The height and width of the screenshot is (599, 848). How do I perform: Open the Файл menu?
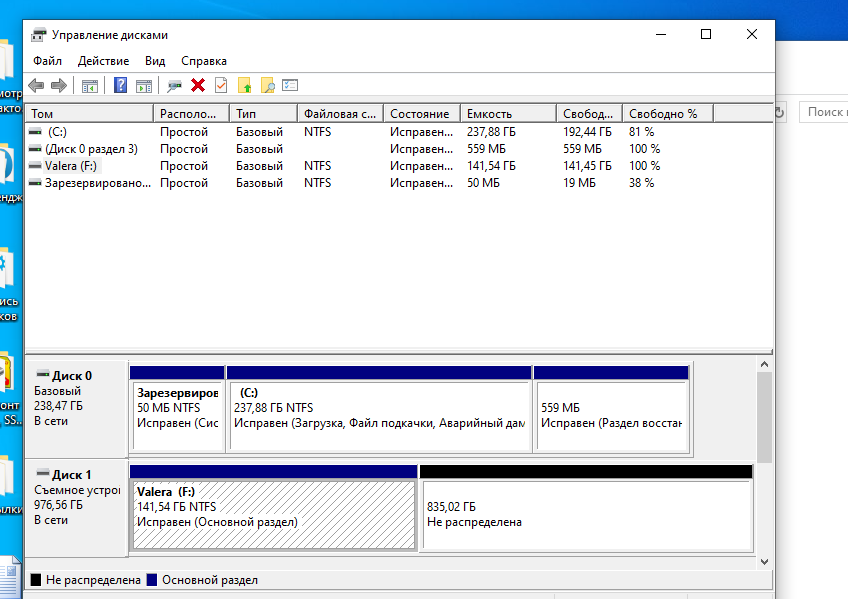point(48,61)
